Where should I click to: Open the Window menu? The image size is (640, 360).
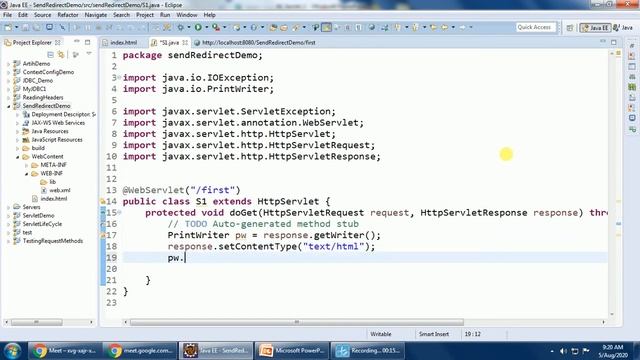[x=187, y=15]
